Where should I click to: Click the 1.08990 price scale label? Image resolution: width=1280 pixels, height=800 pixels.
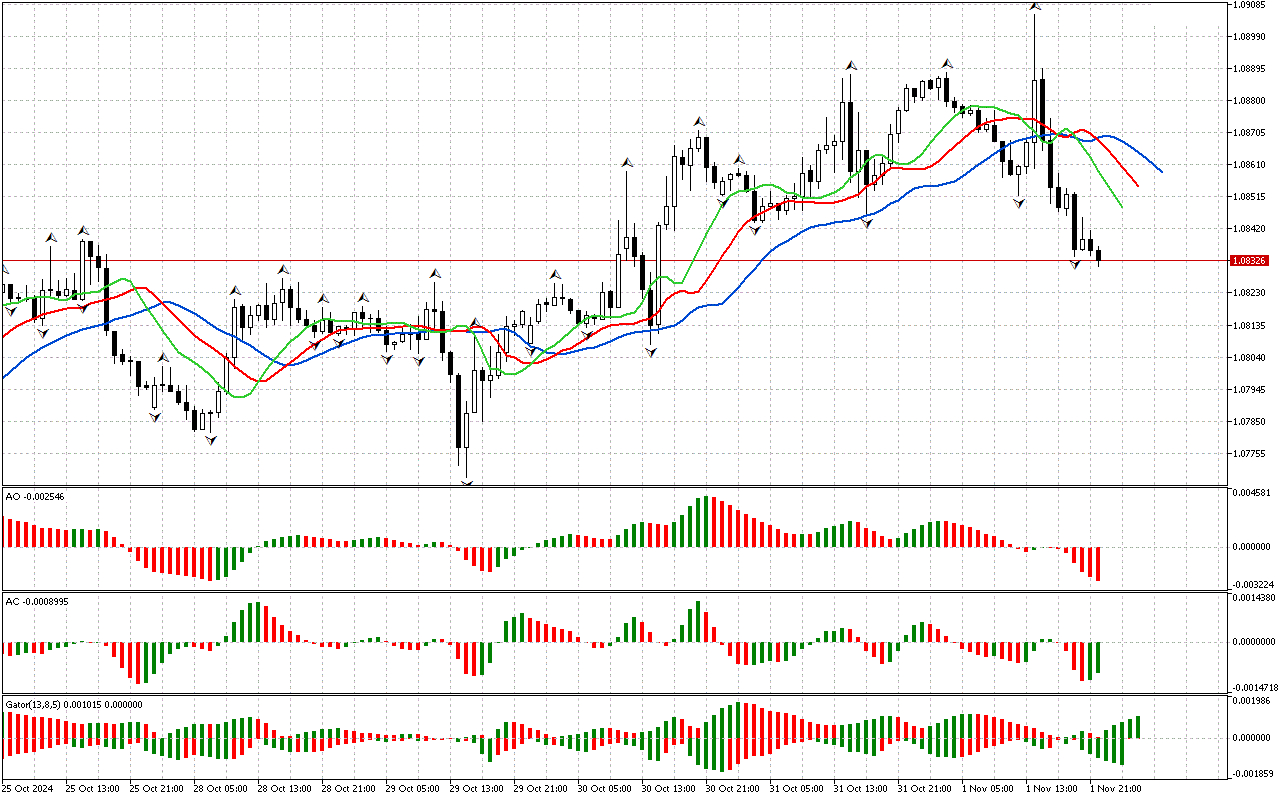(x=1250, y=37)
